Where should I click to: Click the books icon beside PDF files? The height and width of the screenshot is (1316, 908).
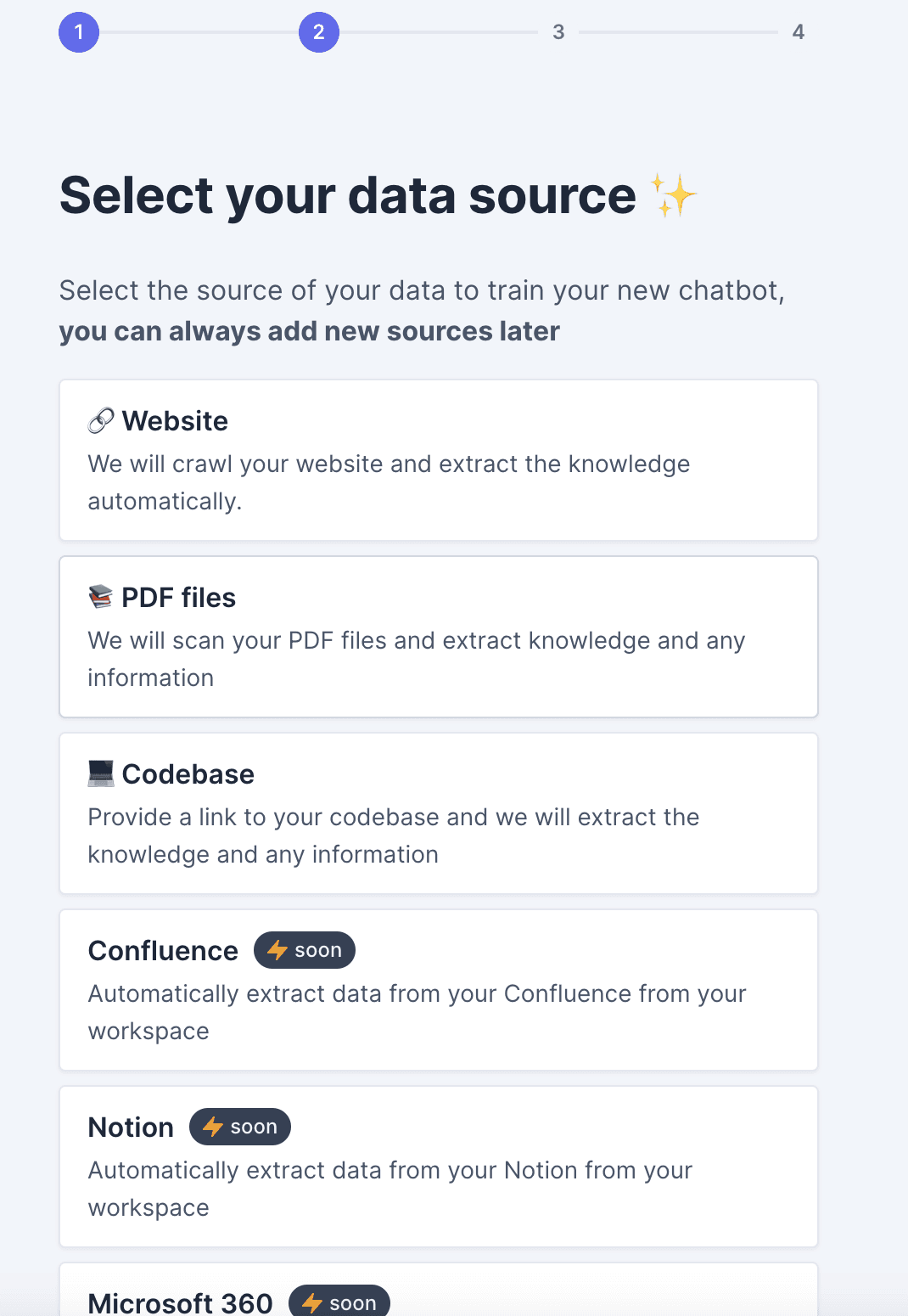(x=101, y=597)
